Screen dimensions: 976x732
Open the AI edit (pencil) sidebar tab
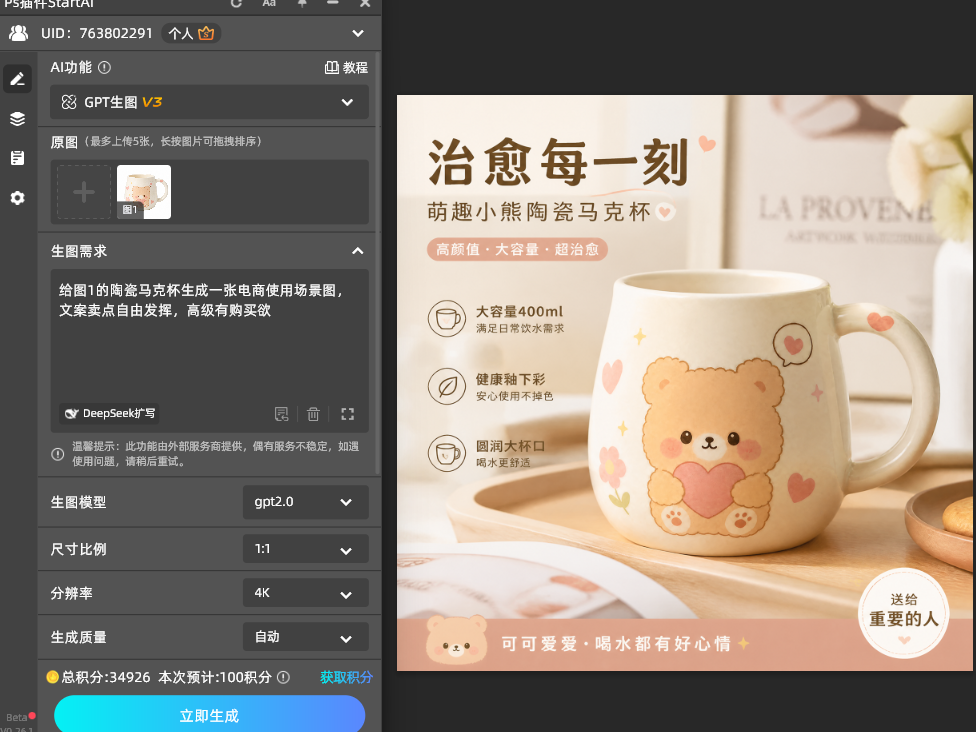(17, 79)
